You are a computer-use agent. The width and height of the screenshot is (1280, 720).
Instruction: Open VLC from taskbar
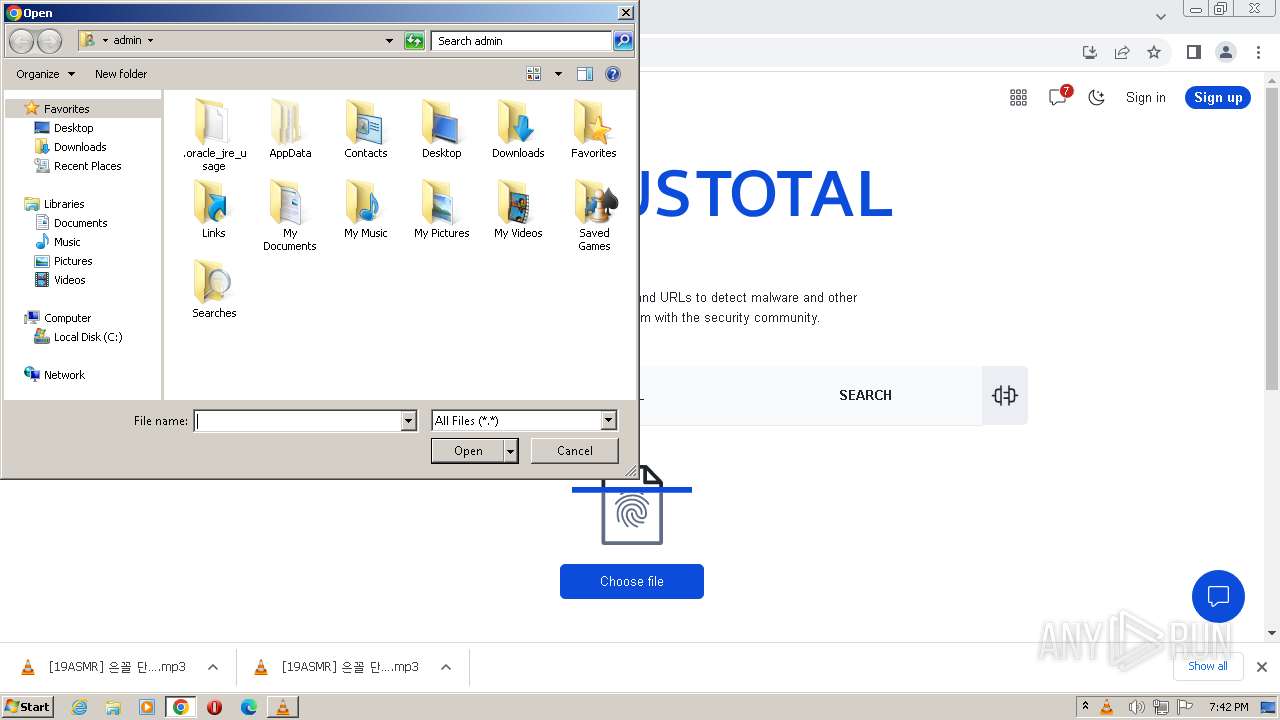pyautogui.click(x=282, y=707)
